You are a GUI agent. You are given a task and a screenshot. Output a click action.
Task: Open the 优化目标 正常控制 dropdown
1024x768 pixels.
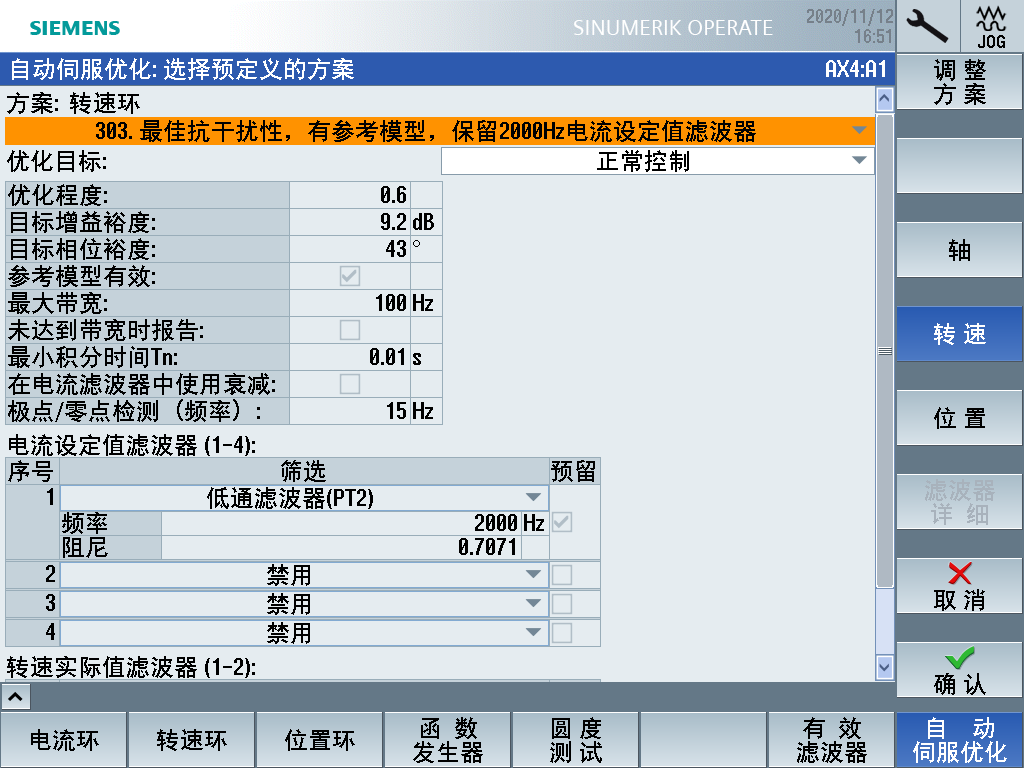point(658,161)
